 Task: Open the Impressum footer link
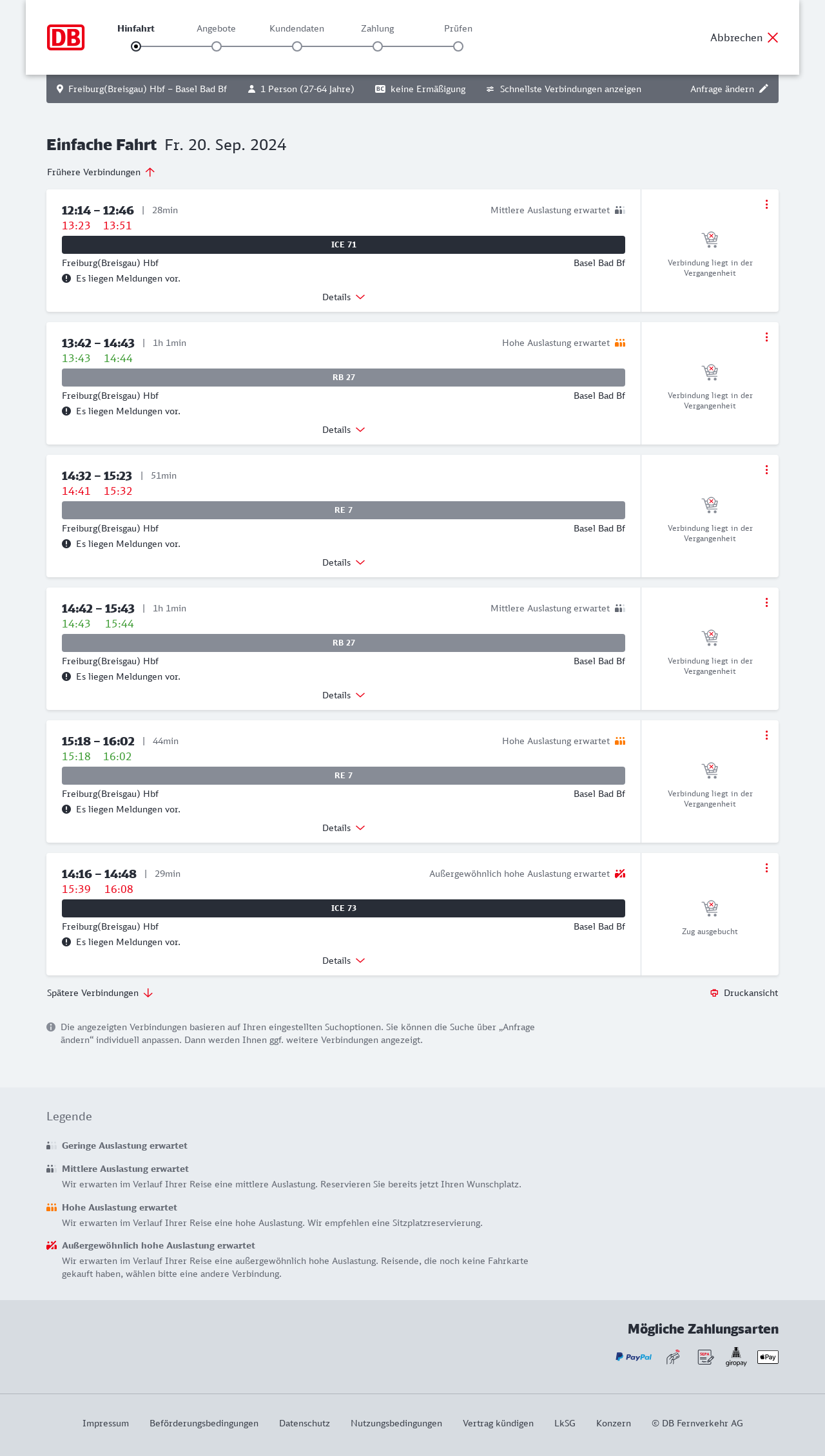(x=106, y=1423)
